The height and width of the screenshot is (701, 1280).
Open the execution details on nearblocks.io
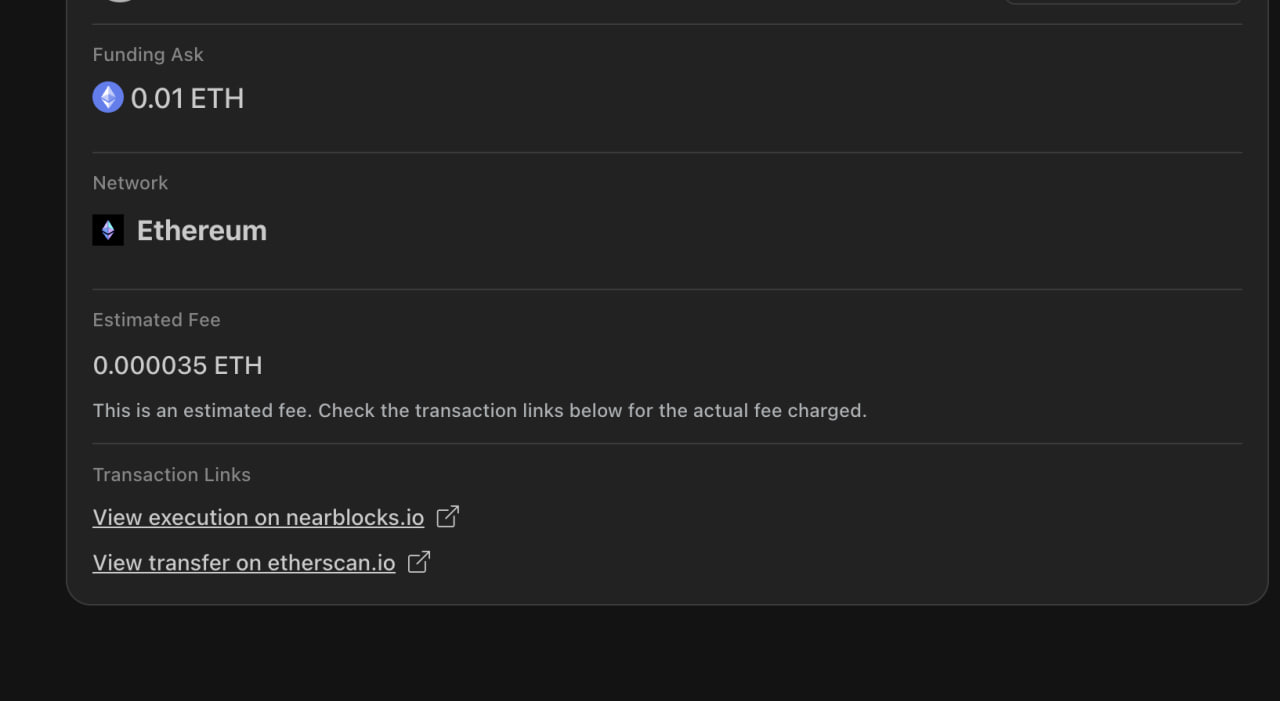[x=257, y=517]
